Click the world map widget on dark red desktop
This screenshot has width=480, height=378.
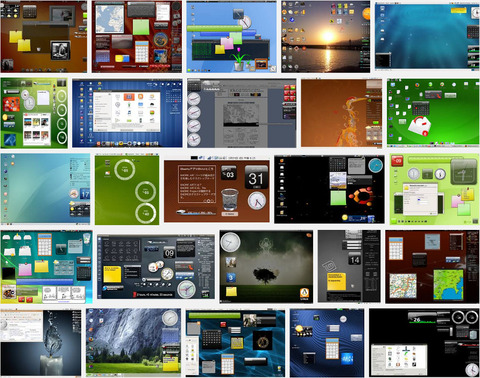point(109,19)
